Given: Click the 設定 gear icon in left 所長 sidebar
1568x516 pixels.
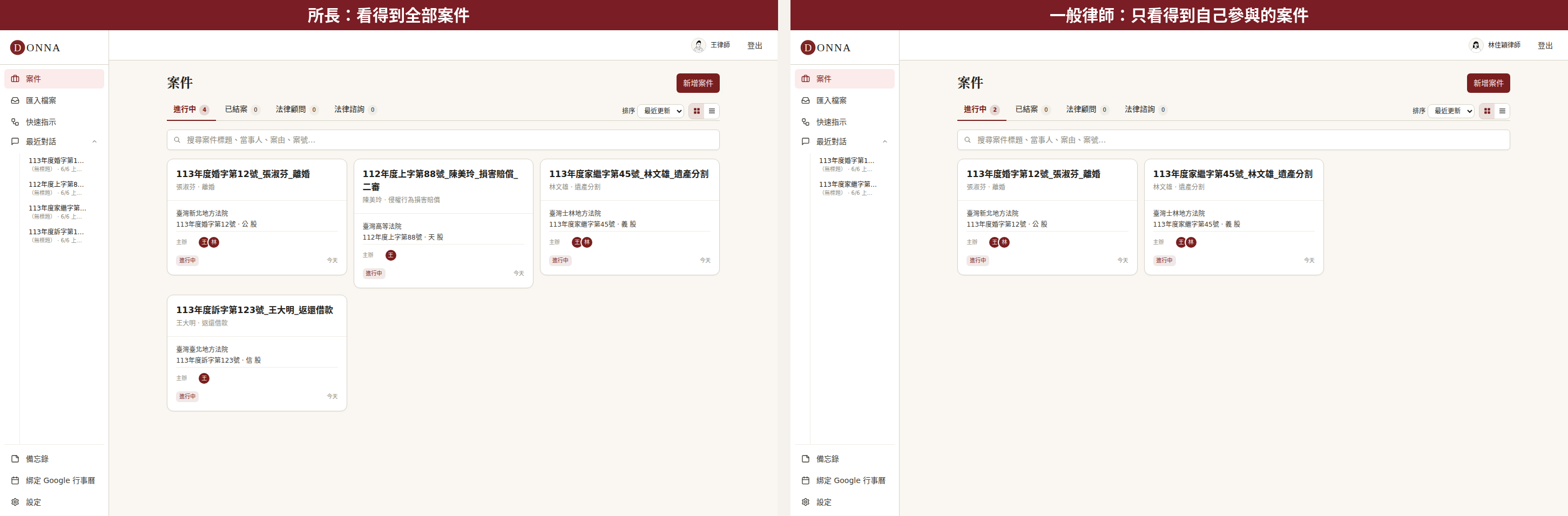Looking at the screenshot, I should point(15,502).
